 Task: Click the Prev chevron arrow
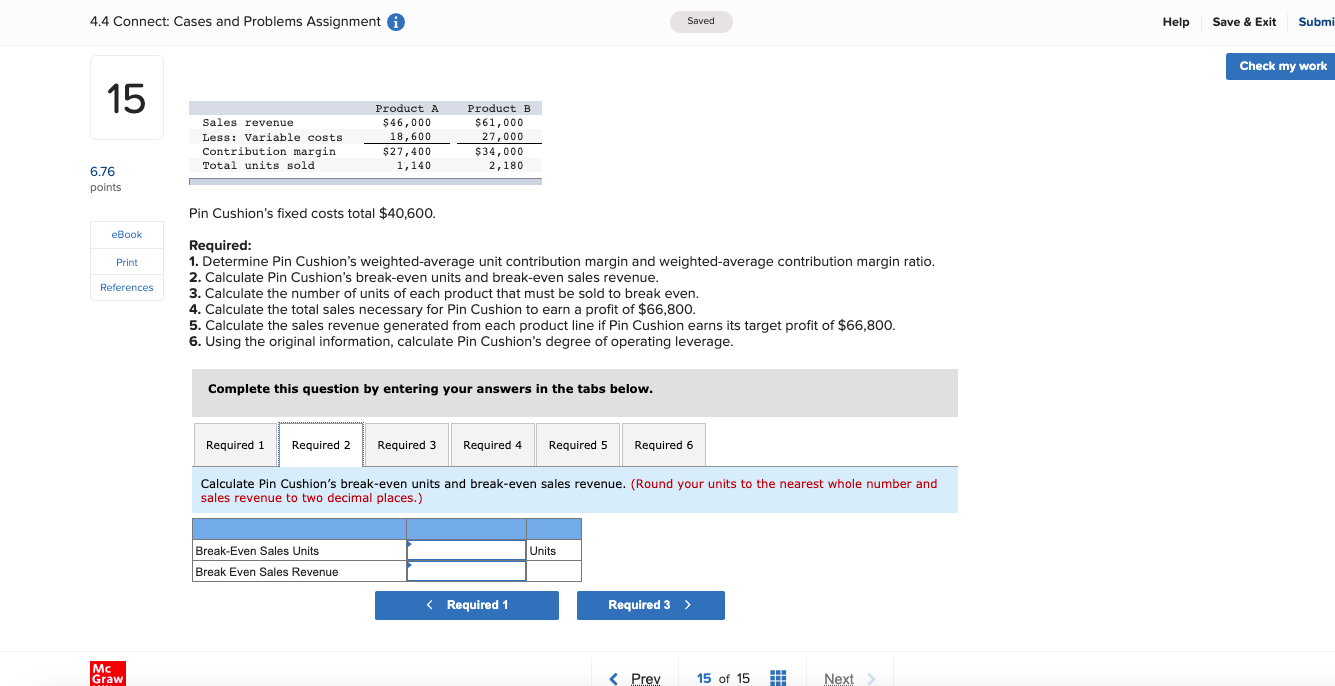click(x=614, y=678)
